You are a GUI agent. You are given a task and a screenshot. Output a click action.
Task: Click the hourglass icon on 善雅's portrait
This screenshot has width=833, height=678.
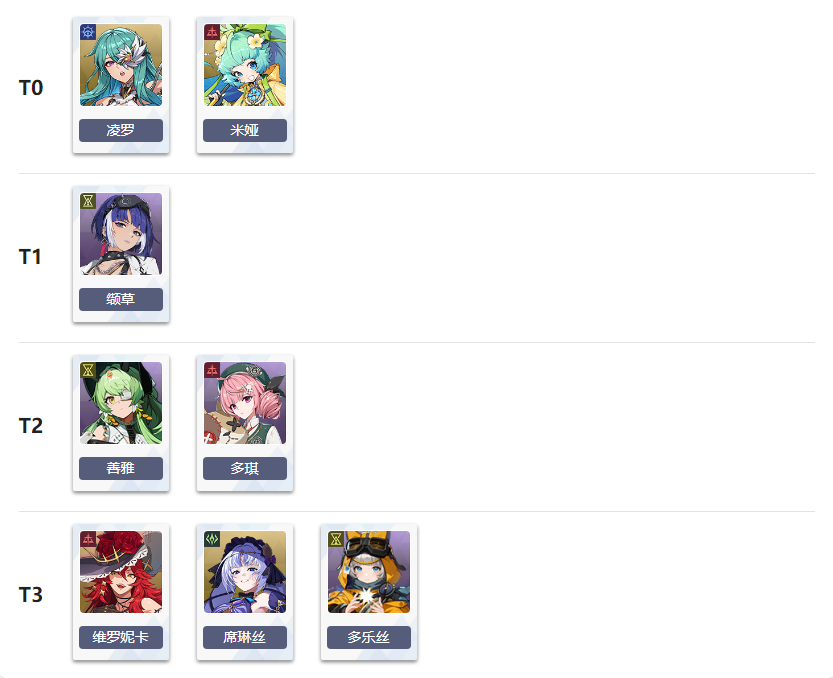click(x=88, y=370)
